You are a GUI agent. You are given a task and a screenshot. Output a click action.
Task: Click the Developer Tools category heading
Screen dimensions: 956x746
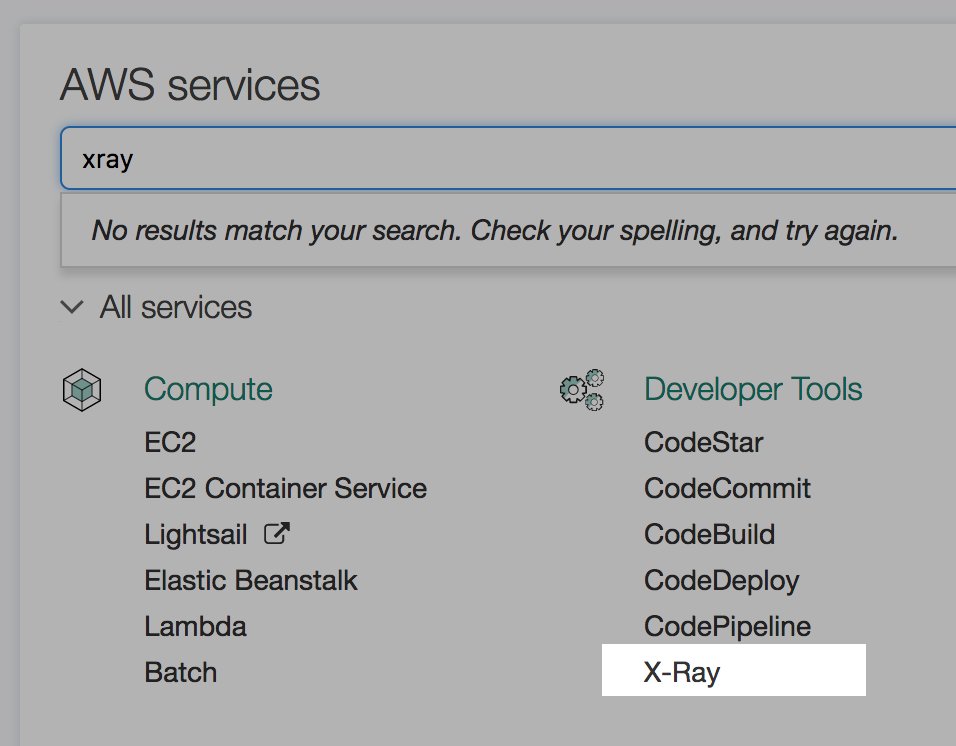(x=753, y=389)
